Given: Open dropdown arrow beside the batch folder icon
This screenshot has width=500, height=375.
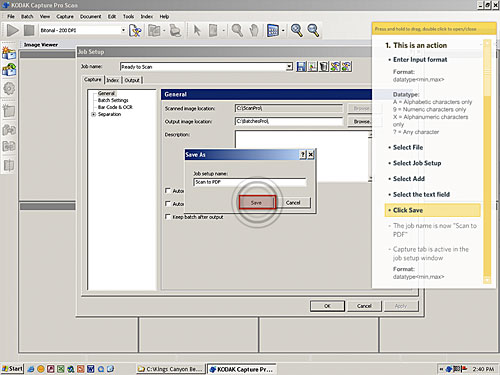Looking at the screenshot, I should [x=164, y=31].
